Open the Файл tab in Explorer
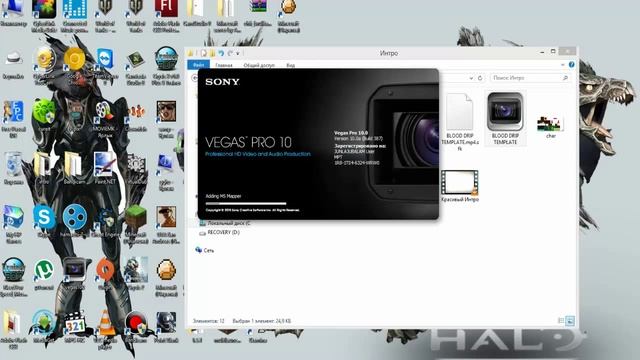This screenshot has height=360, width=640. click(199, 65)
